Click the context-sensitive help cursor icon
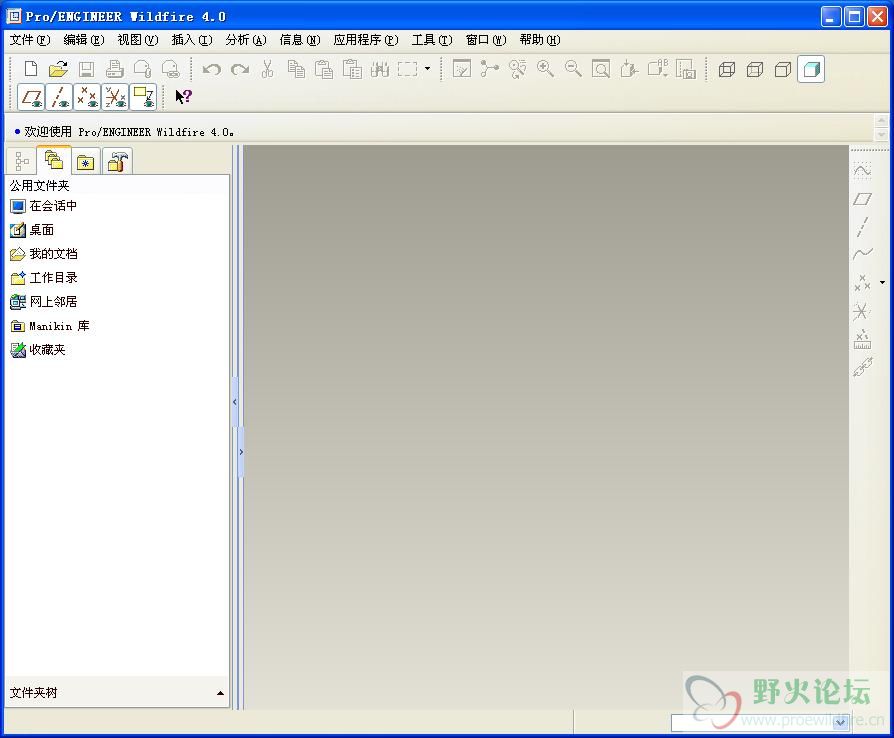The image size is (894, 738). pyautogui.click(x=184, y=96)
